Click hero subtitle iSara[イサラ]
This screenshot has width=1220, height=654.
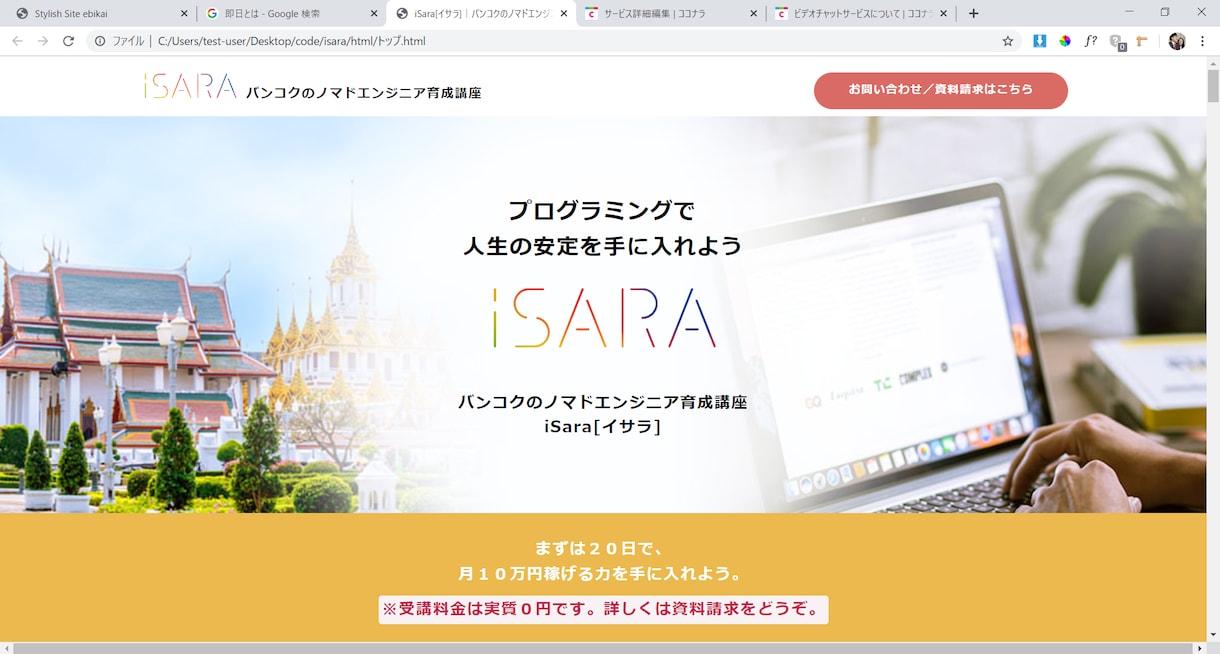603,426
